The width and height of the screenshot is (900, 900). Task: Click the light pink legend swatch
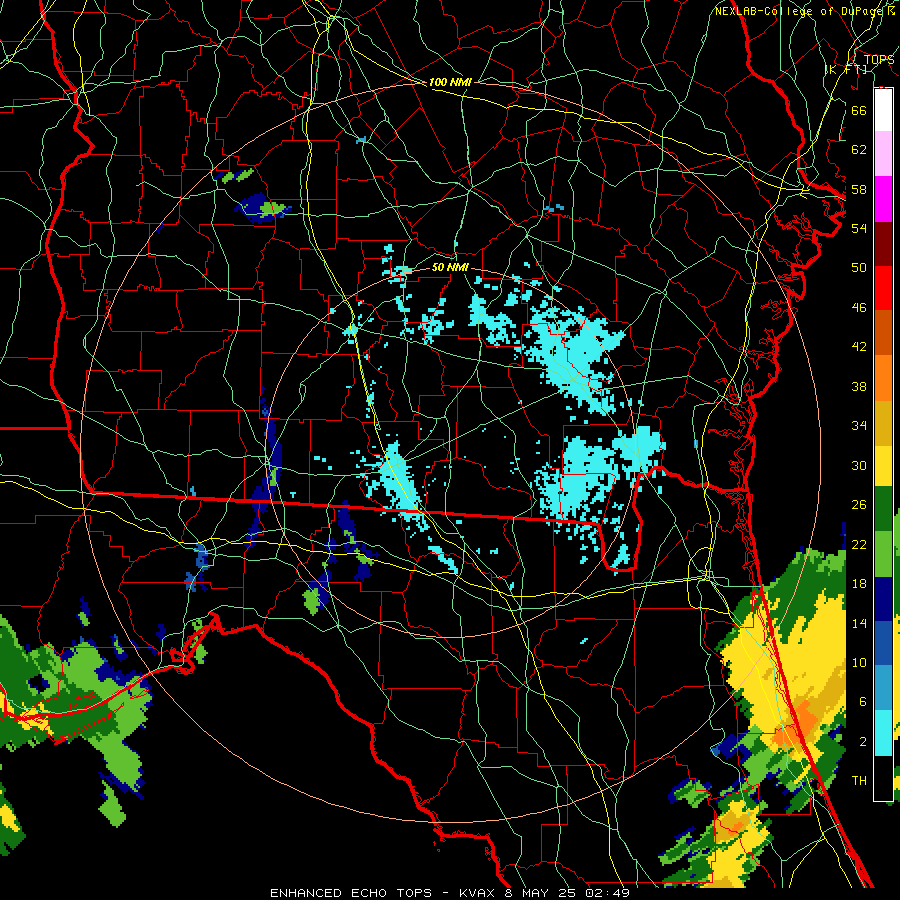[883, 154]
